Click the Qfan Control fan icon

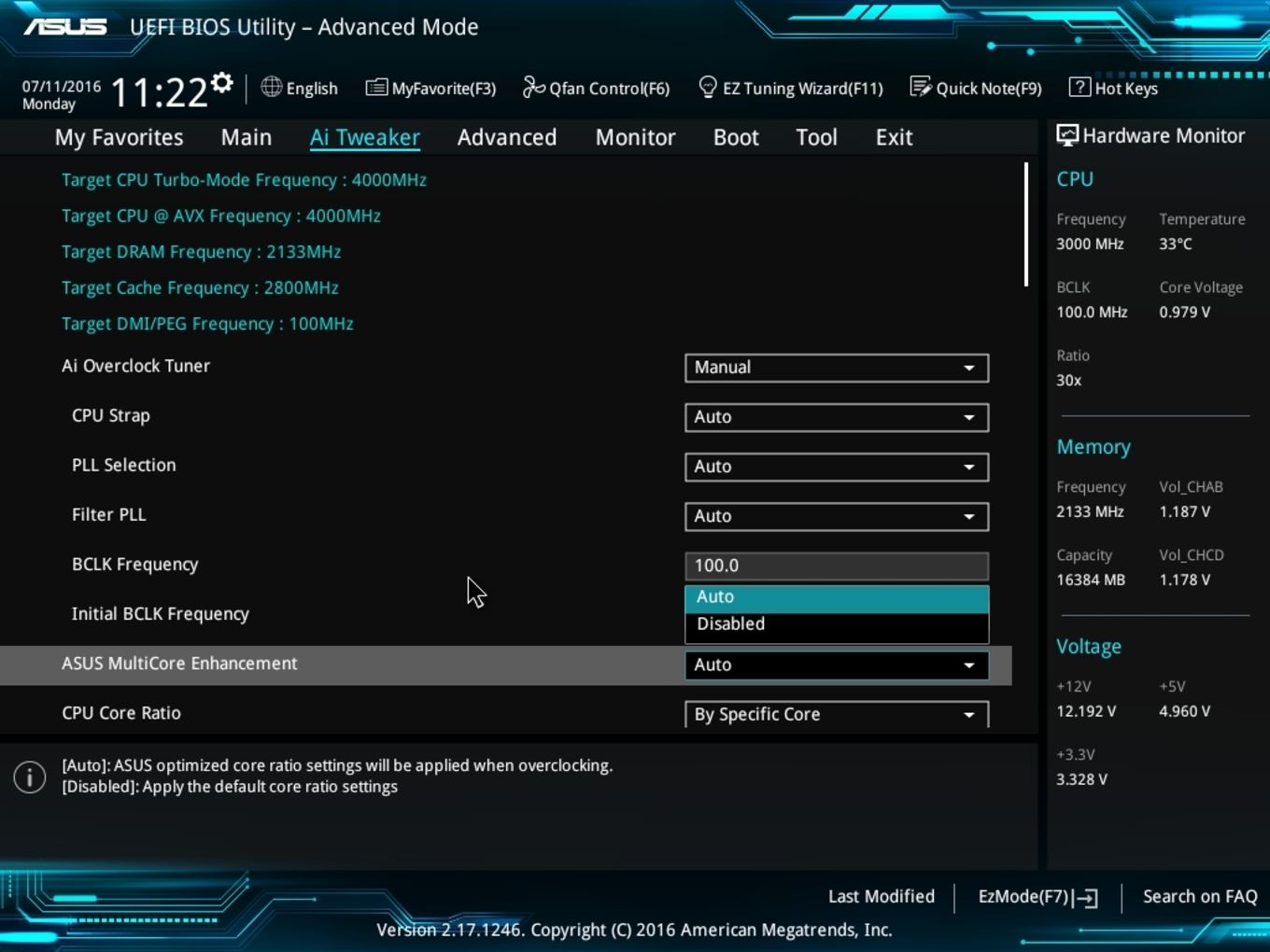coord(533,87)
